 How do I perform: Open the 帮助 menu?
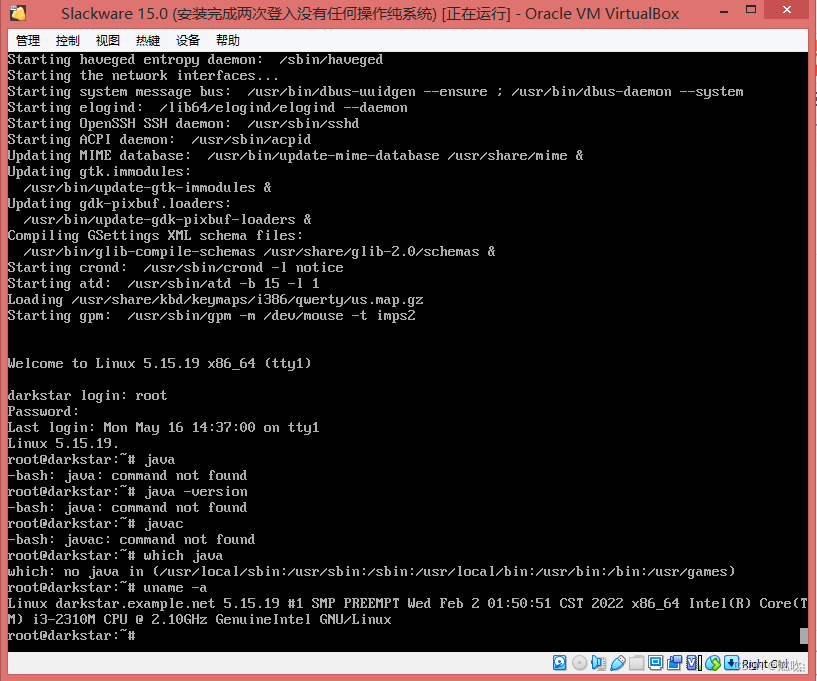pyautogui.click(x=226, y=40)
